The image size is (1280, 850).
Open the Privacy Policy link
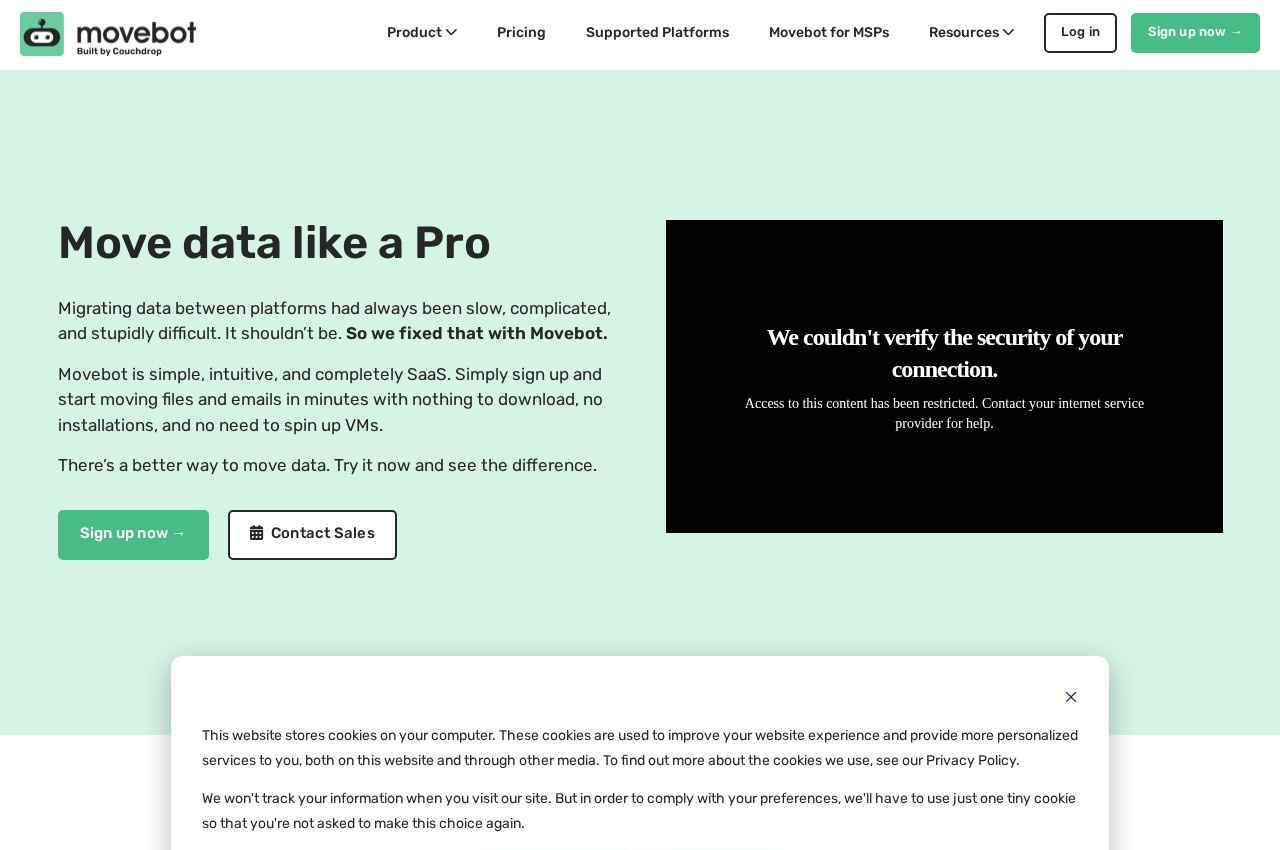point(971,761)
